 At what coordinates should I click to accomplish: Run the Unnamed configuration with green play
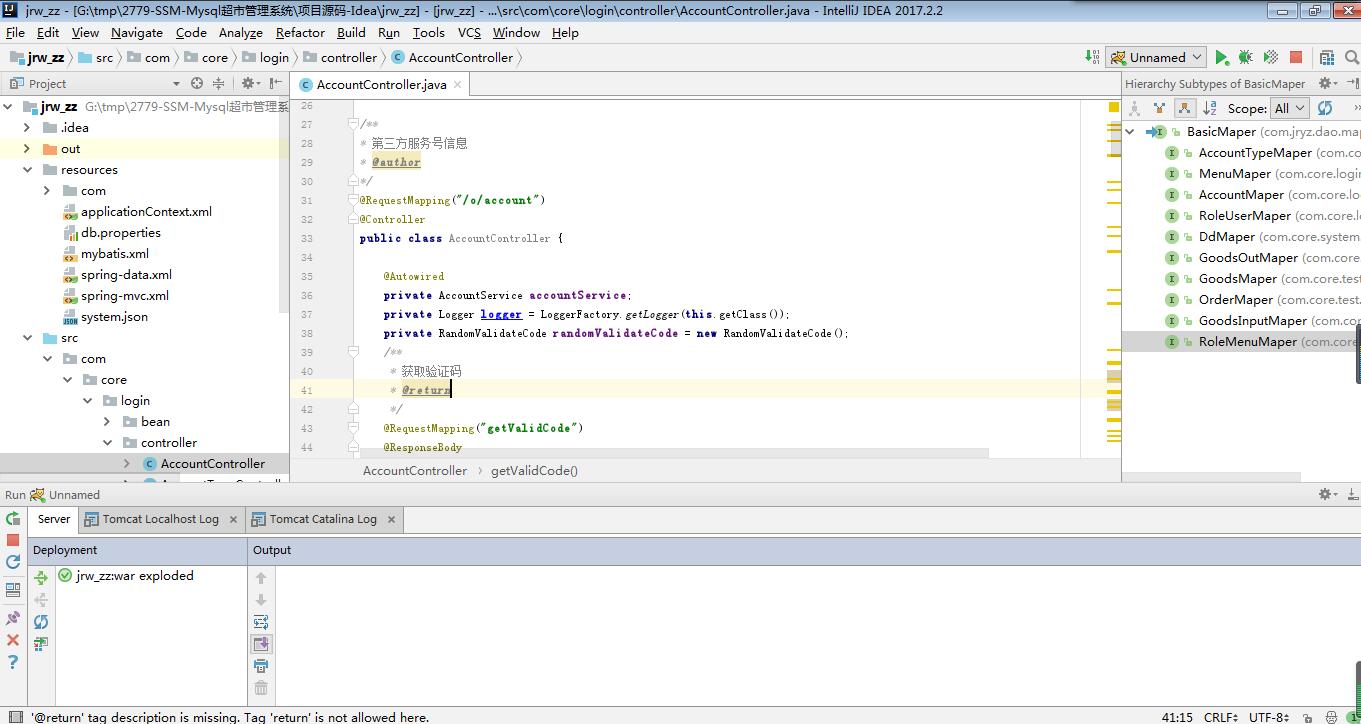coord(1221,58)
